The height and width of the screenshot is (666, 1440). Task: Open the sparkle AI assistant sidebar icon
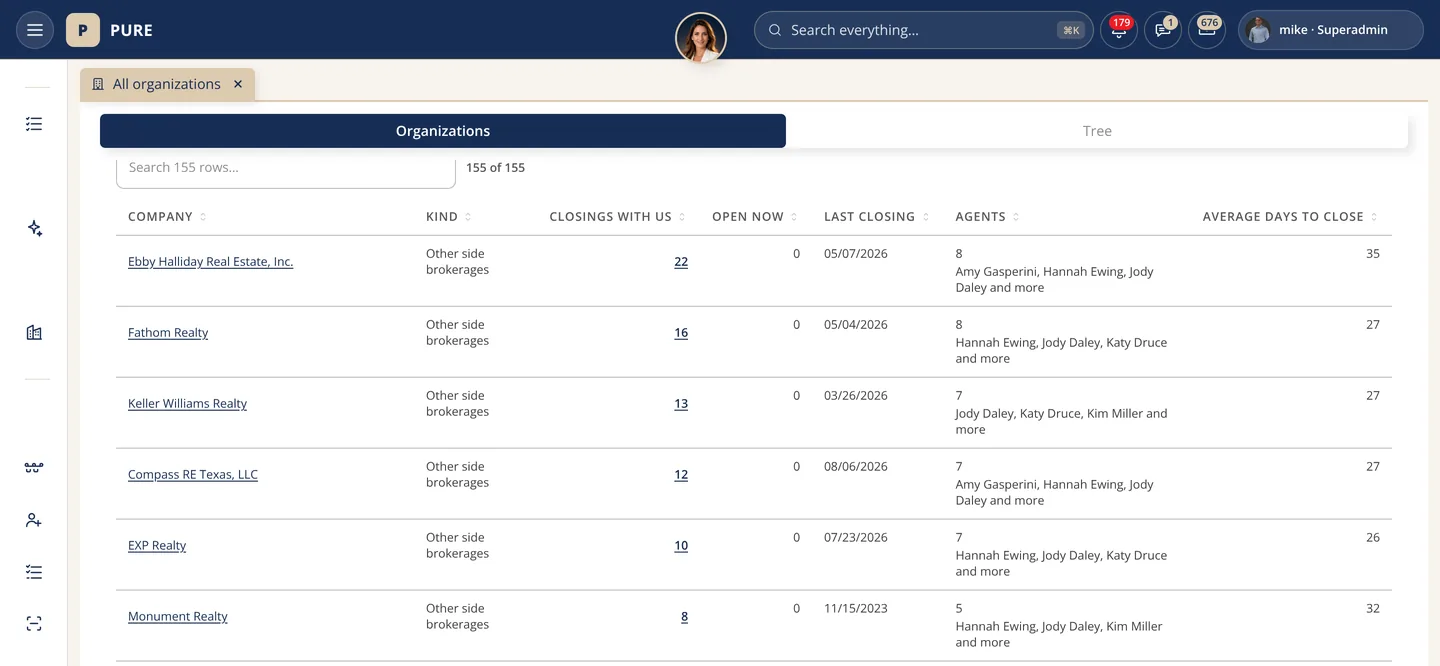point(34,229)
